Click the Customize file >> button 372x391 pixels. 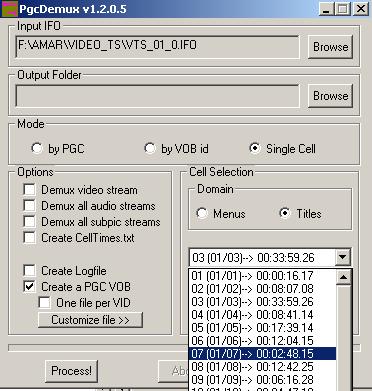point(90,320)
